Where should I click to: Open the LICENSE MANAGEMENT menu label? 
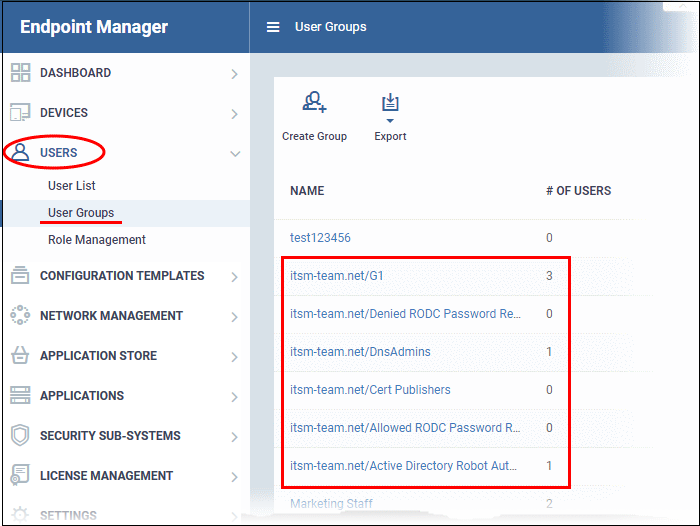click(106, 476)
